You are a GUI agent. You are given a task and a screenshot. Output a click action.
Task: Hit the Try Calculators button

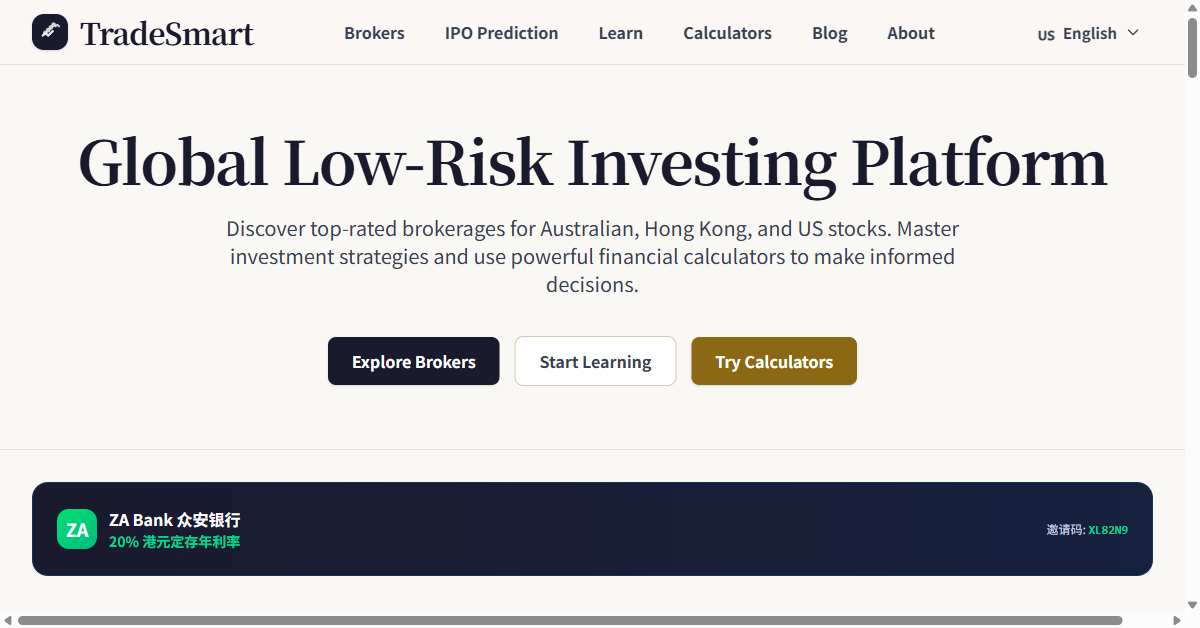coord(773,361)
